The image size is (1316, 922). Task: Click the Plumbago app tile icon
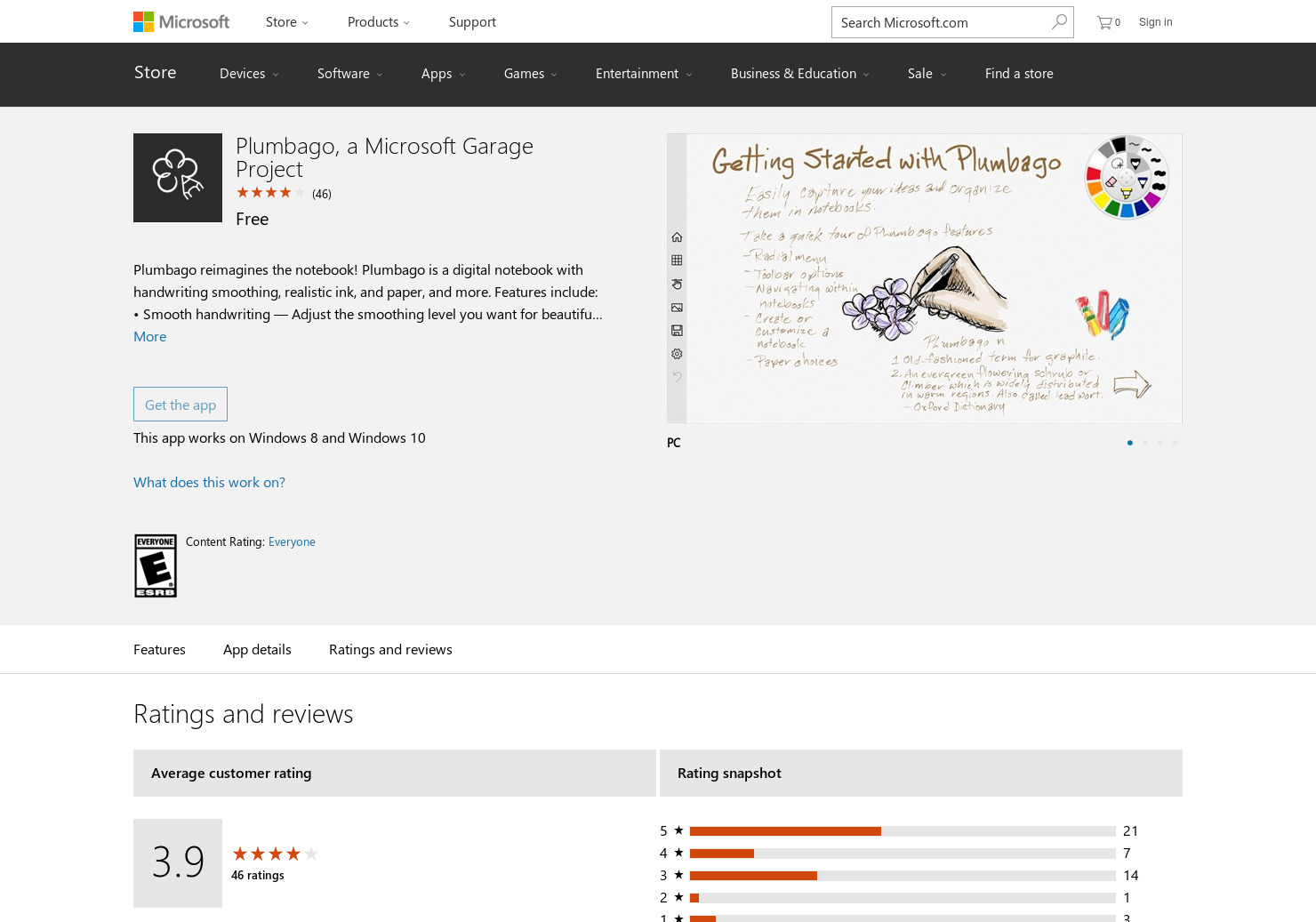(x=178, y=178)
